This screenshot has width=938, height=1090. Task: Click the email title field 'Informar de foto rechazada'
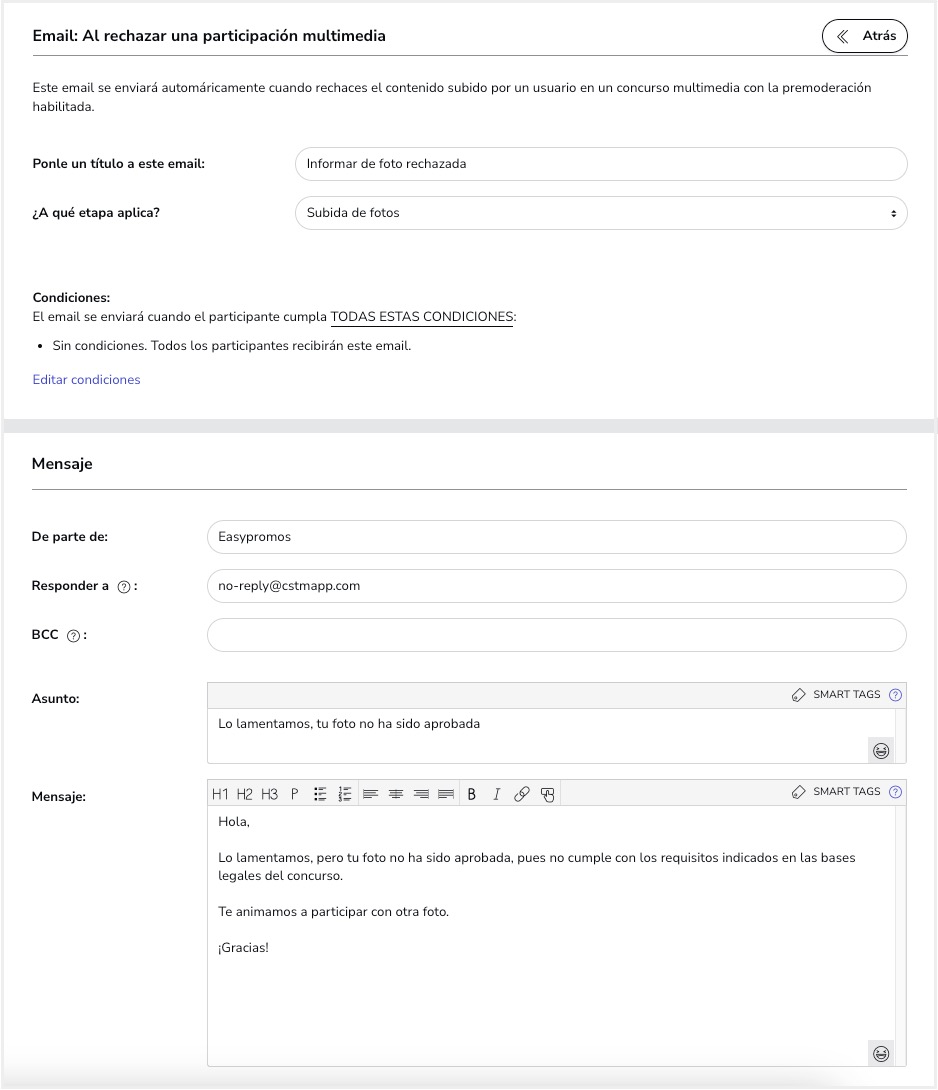pyautogui.click(x=601, y=164)
